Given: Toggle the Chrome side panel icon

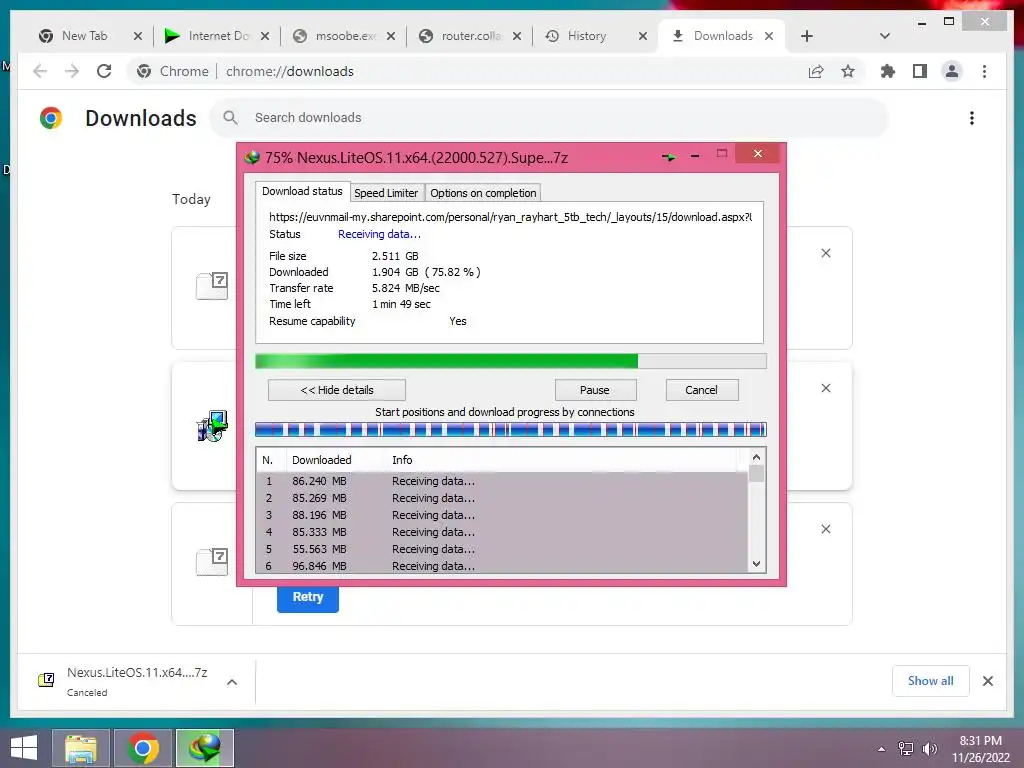Looking at the screenshot, I should coord(920,71).
